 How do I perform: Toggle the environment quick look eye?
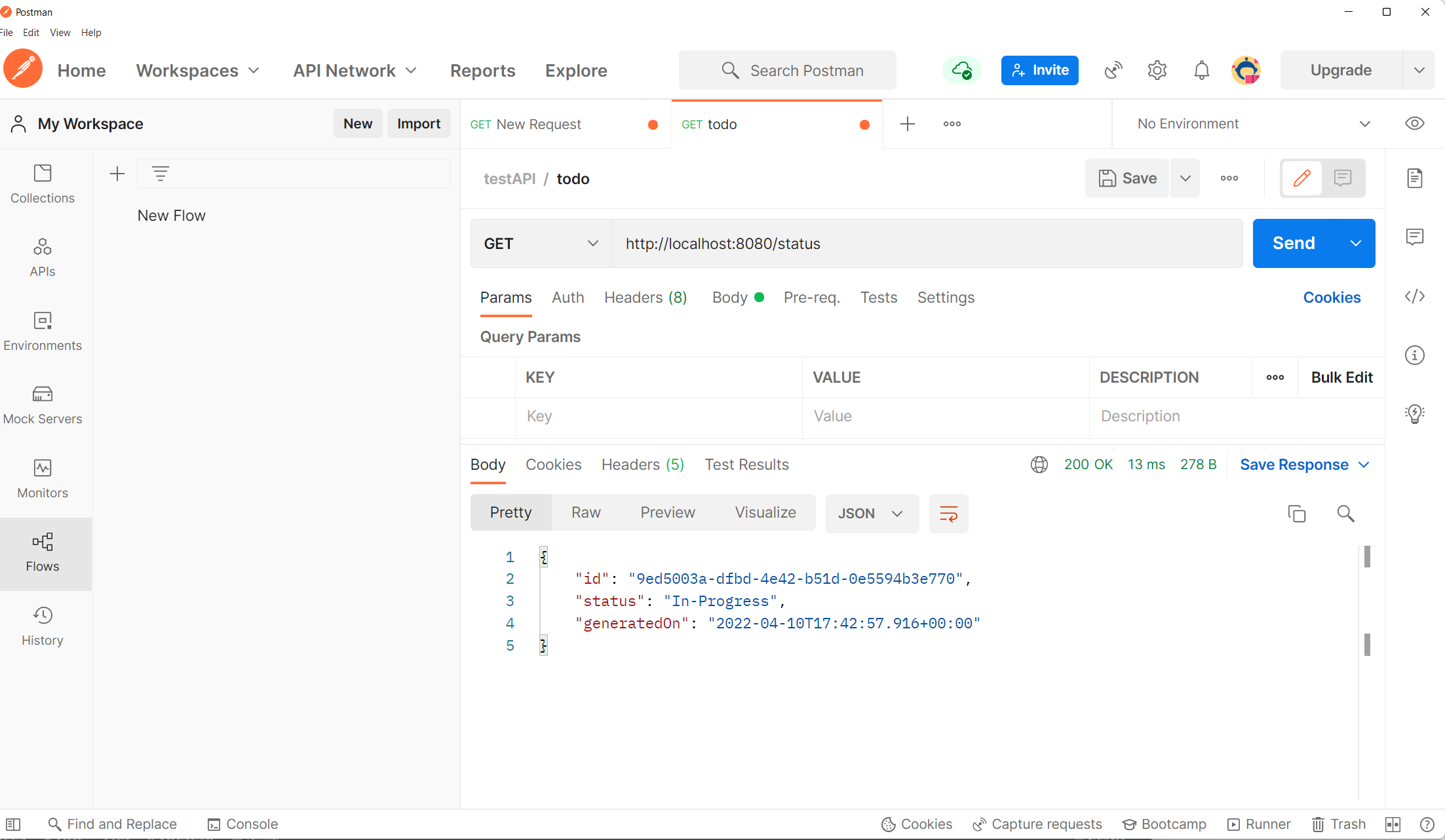(x=1414, y=124)
